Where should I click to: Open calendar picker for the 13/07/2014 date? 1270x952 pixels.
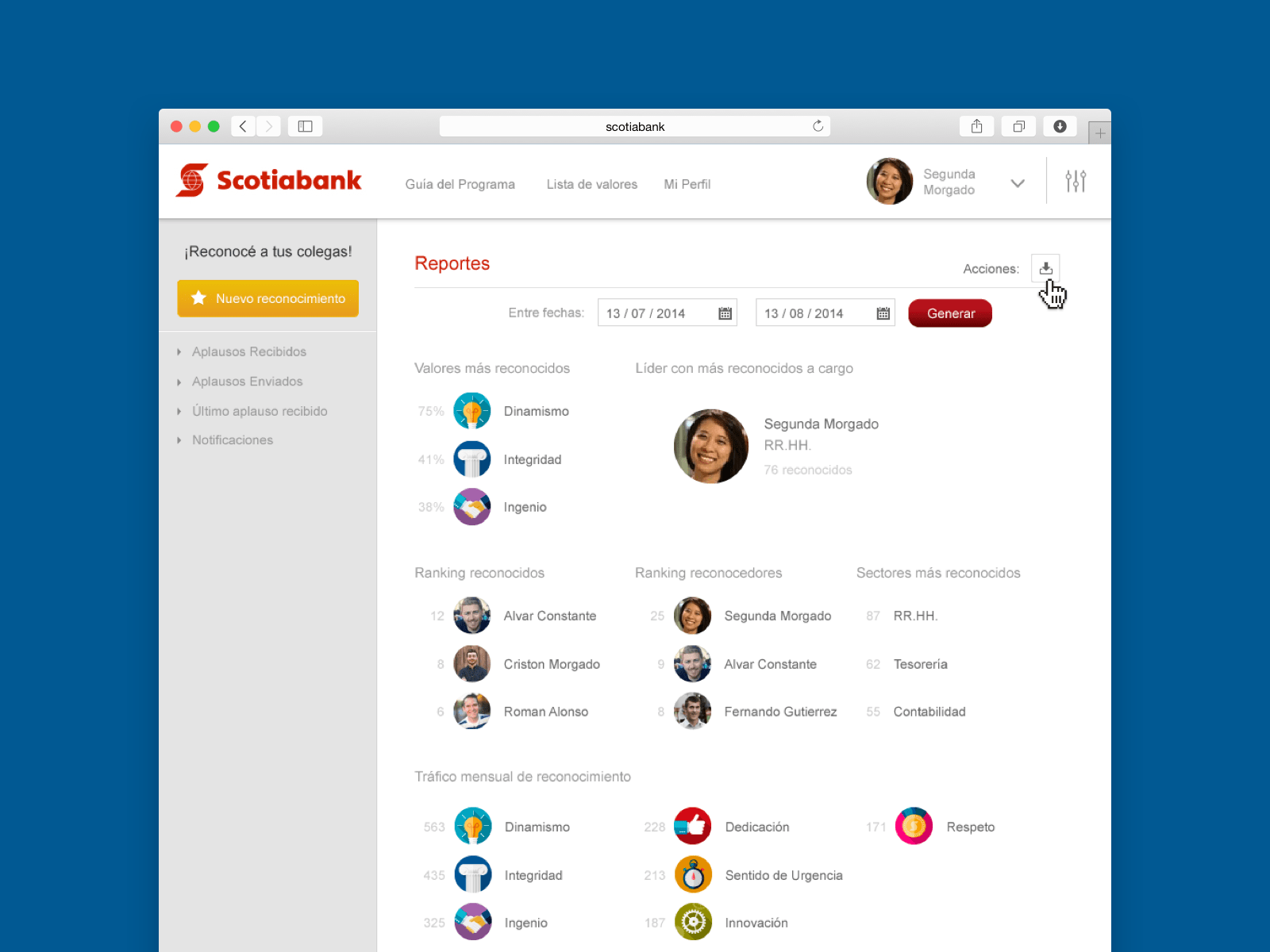point(725,313)
